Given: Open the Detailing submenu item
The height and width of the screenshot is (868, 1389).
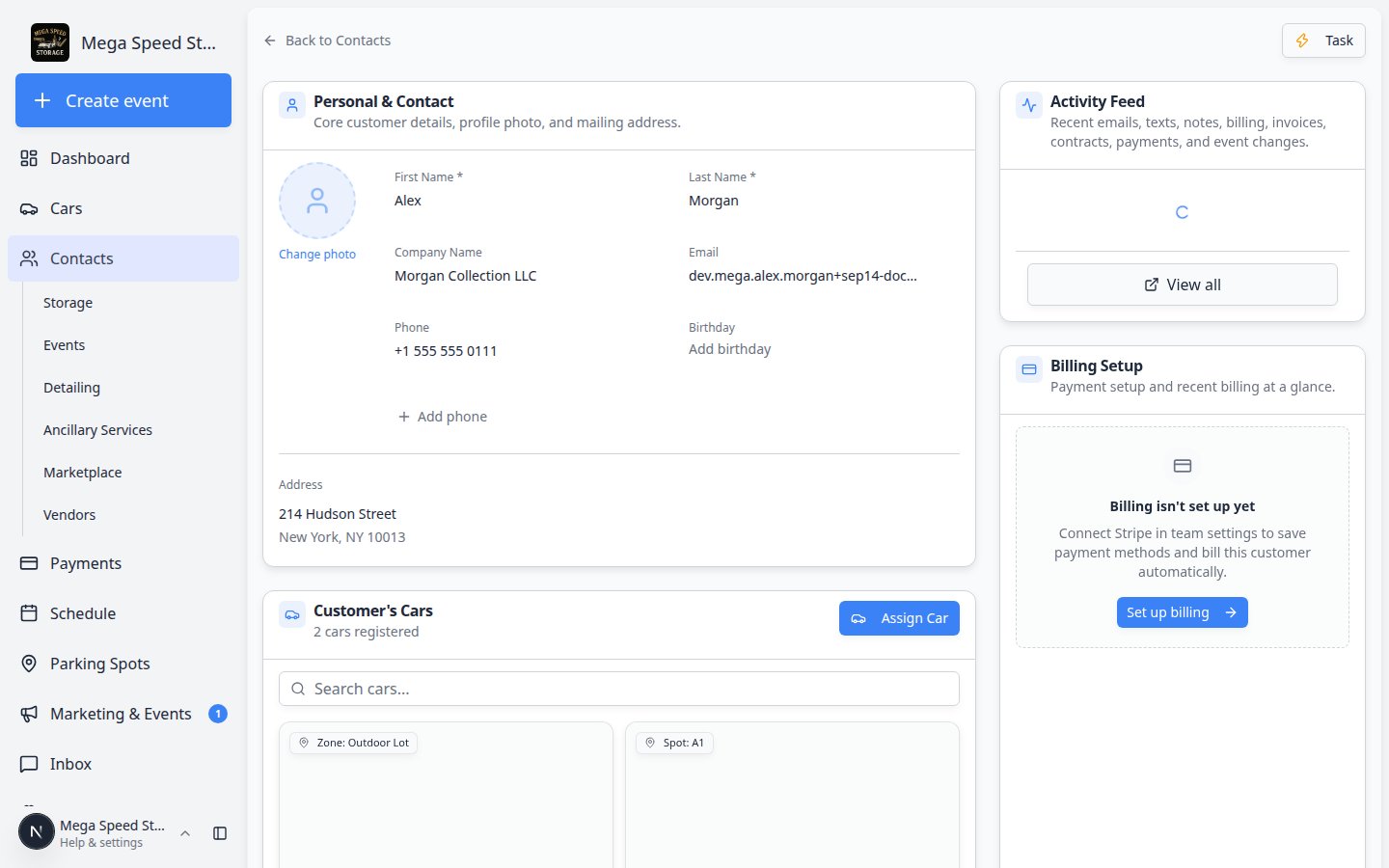Looking at the screenshot, I should tap(71, 388).
